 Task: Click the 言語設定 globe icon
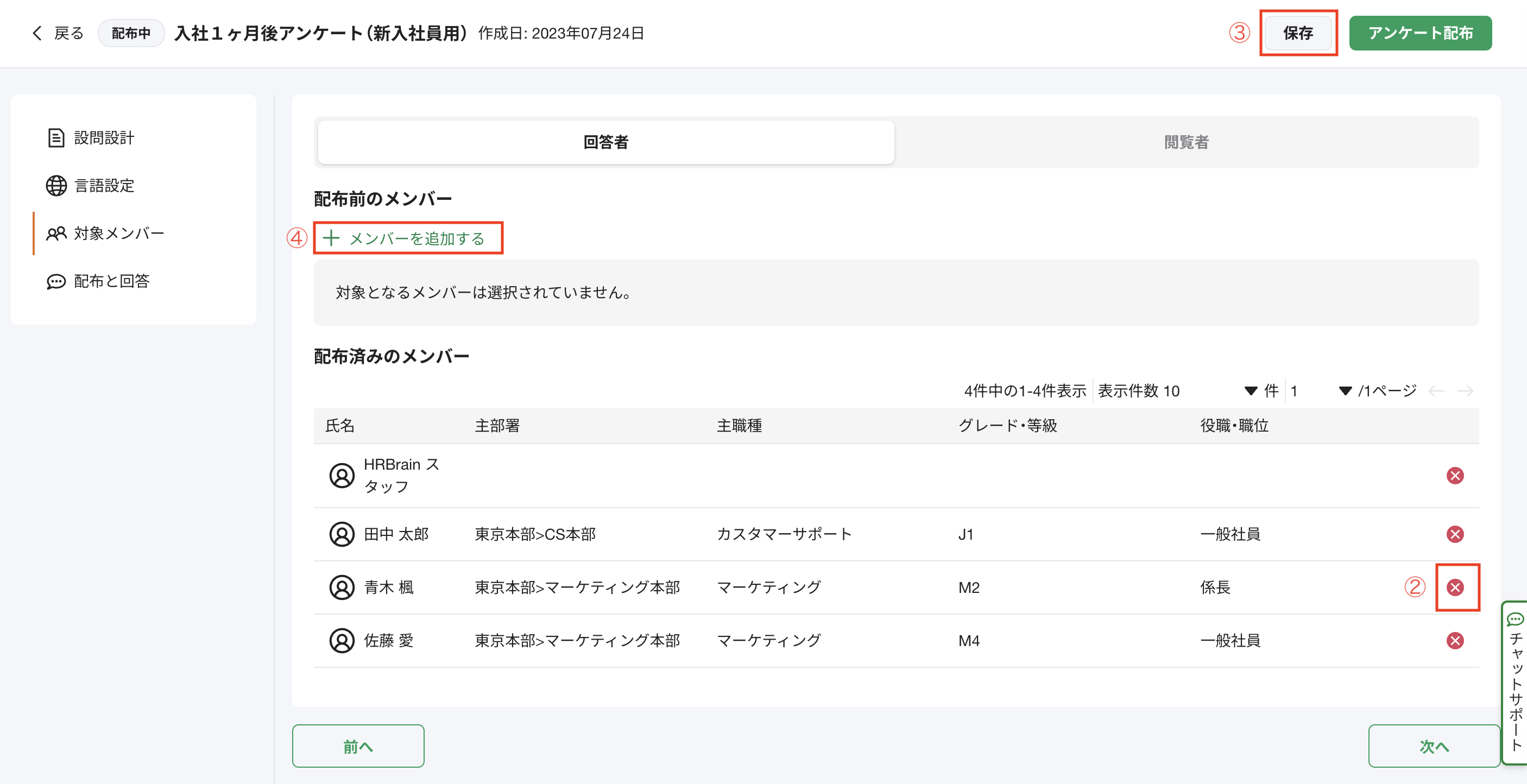[x=56, y=186]
